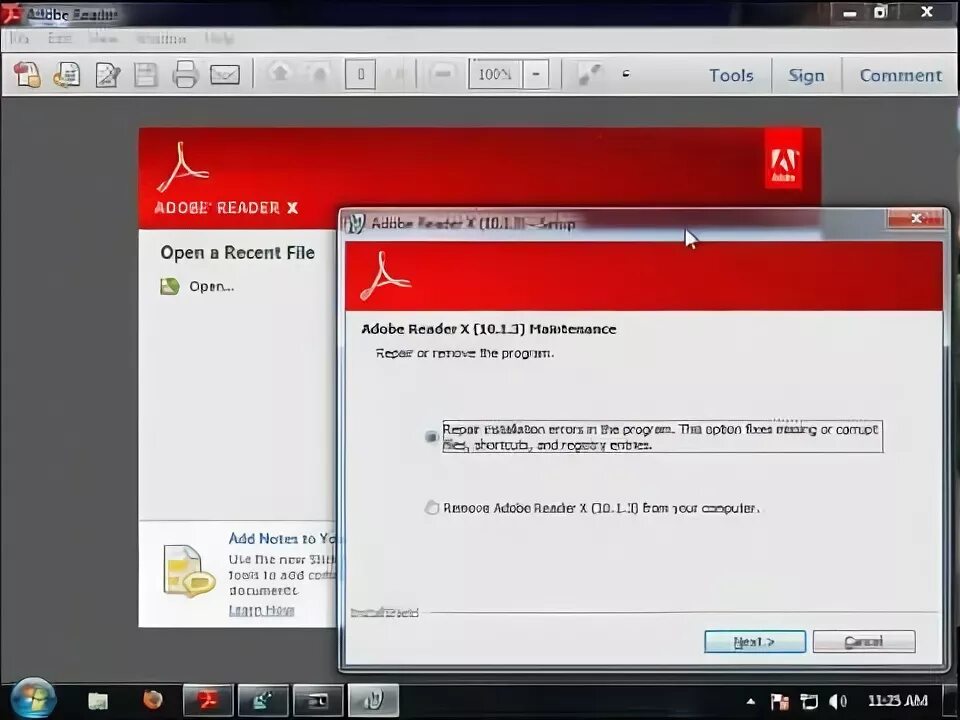Click the window-icon taskbar button beside the installer

[x=318, y=700]
